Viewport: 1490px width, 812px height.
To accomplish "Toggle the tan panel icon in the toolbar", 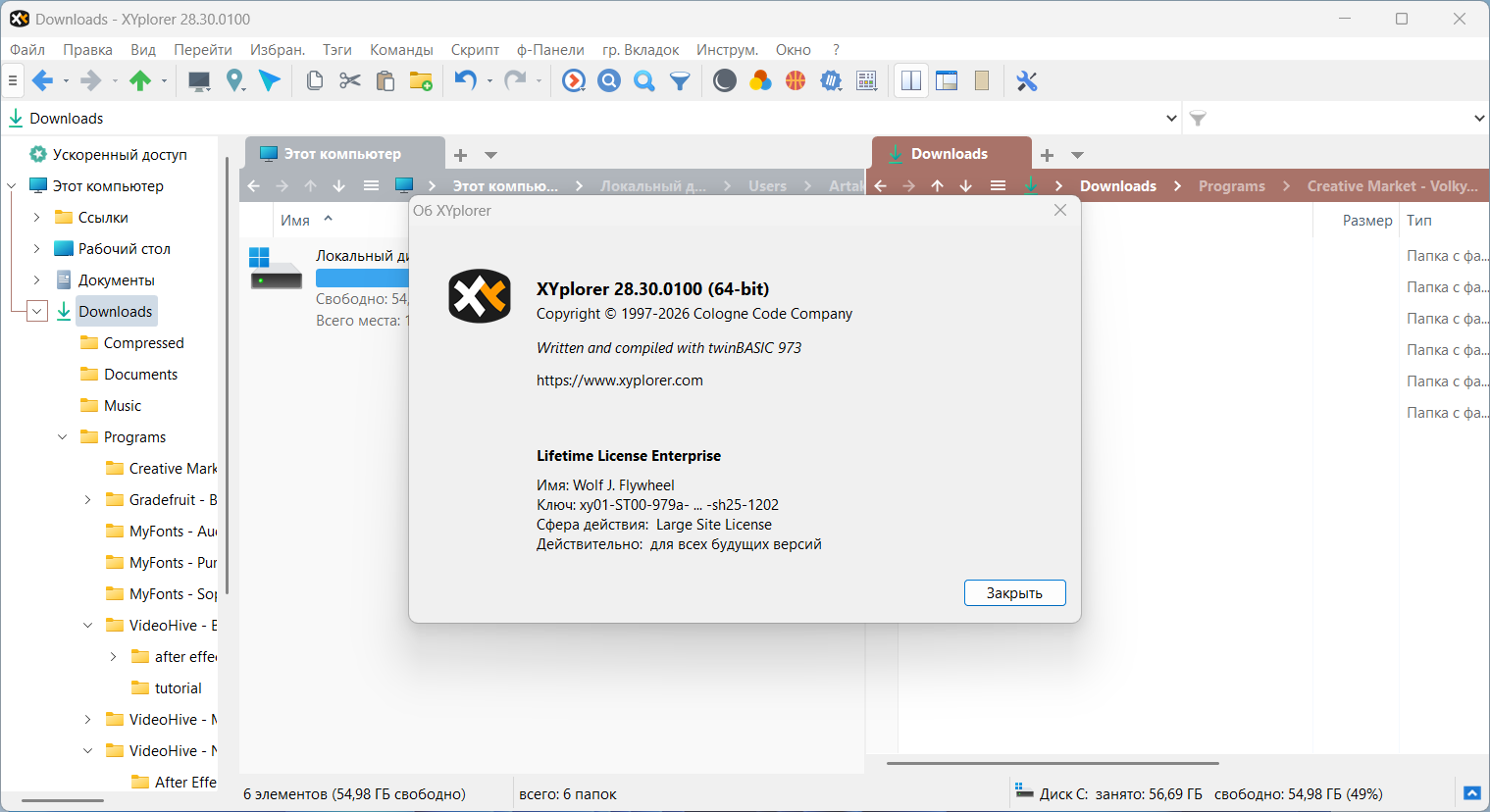I will tap(982, 81).
